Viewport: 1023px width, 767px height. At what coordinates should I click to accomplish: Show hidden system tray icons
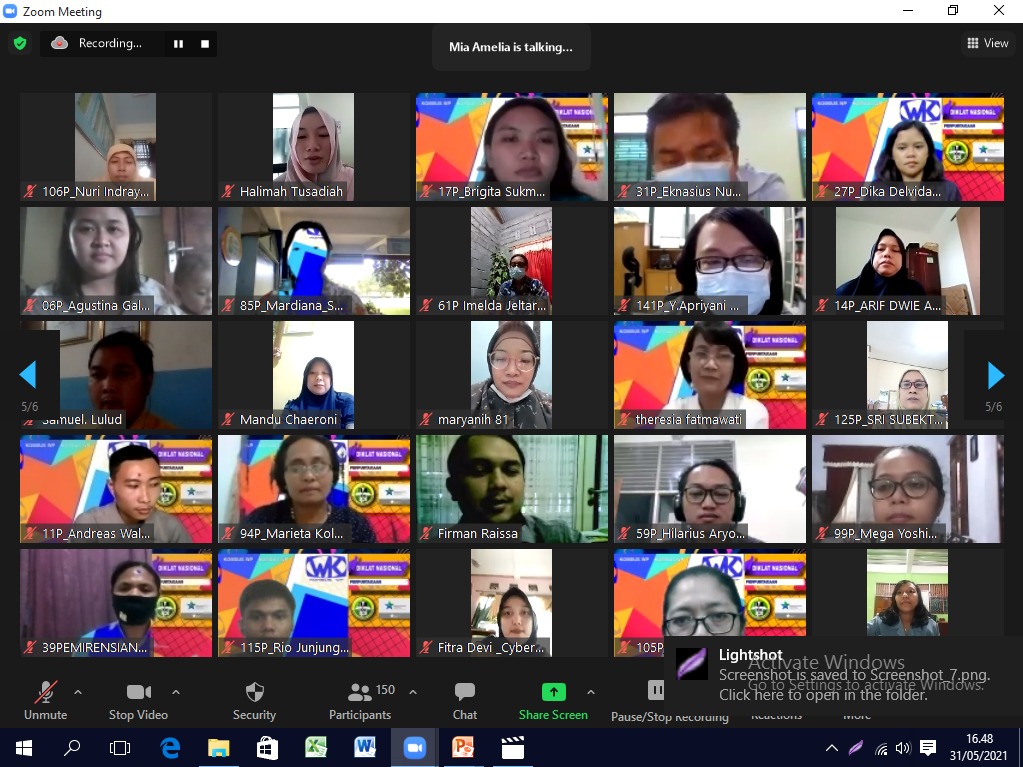pyautogui.click(x=832, y=748)
